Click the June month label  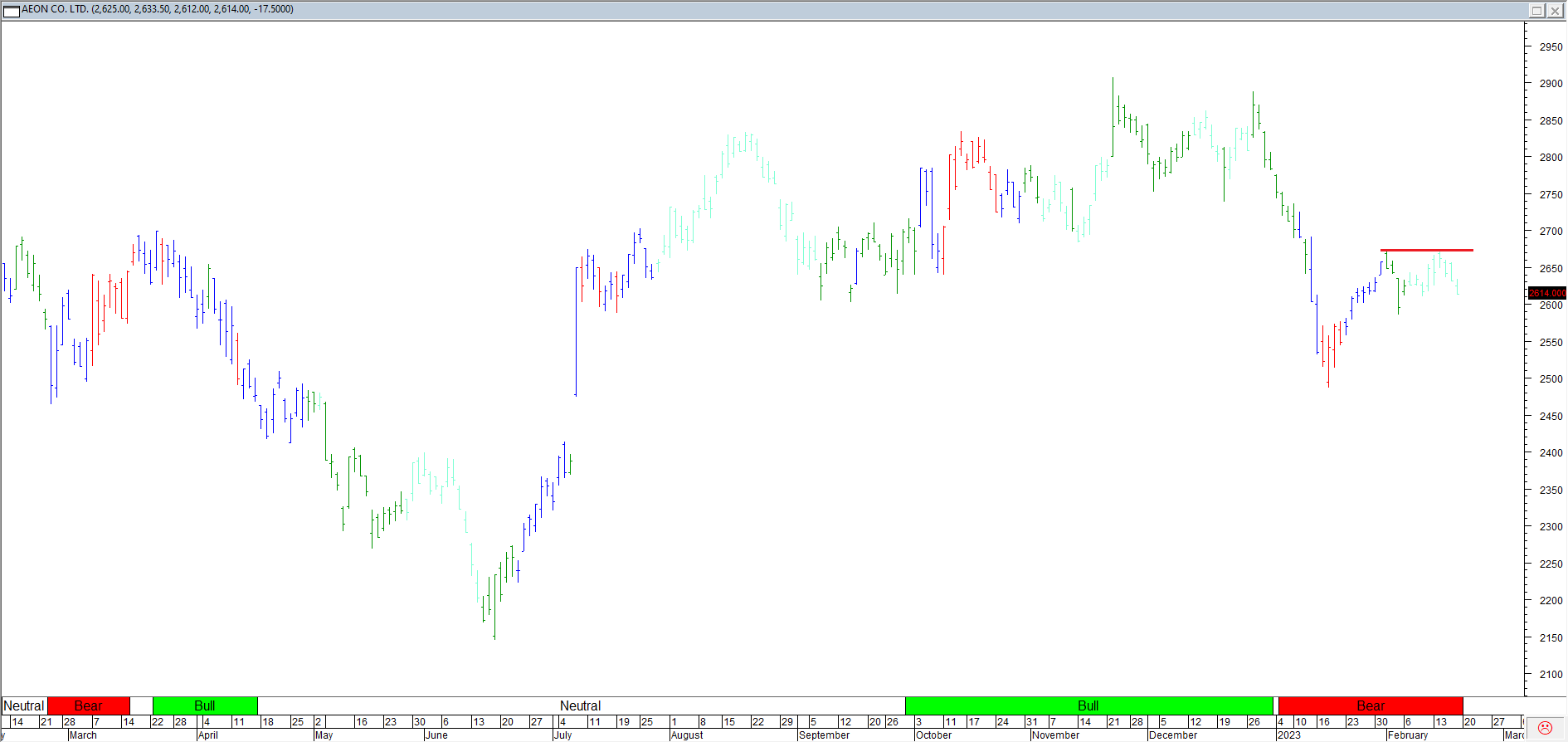coord(436,735)
